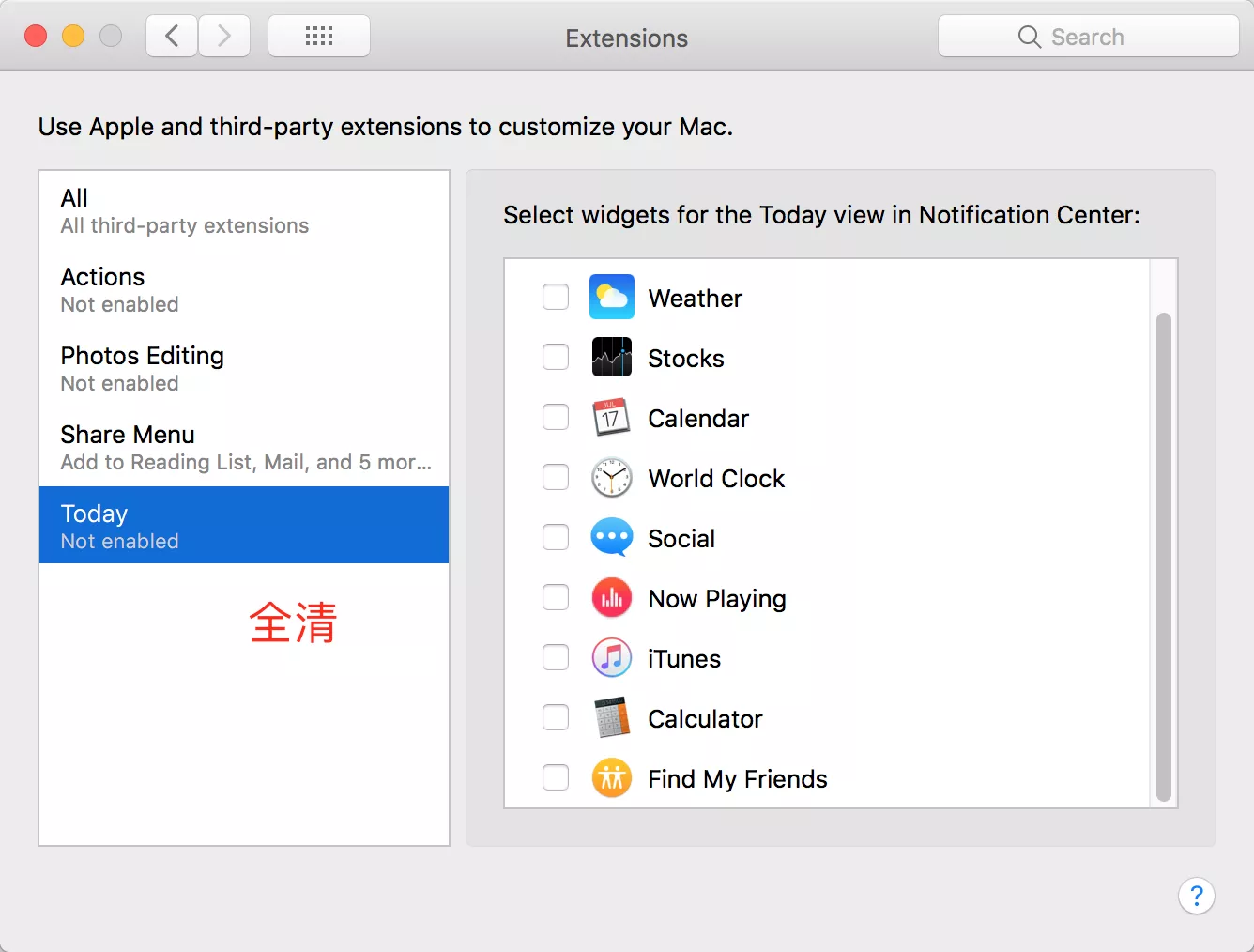The height and width of the screenshot is (952, 1254).
Task: Toggle the Social widget checkbox
Action: (556, 537)
